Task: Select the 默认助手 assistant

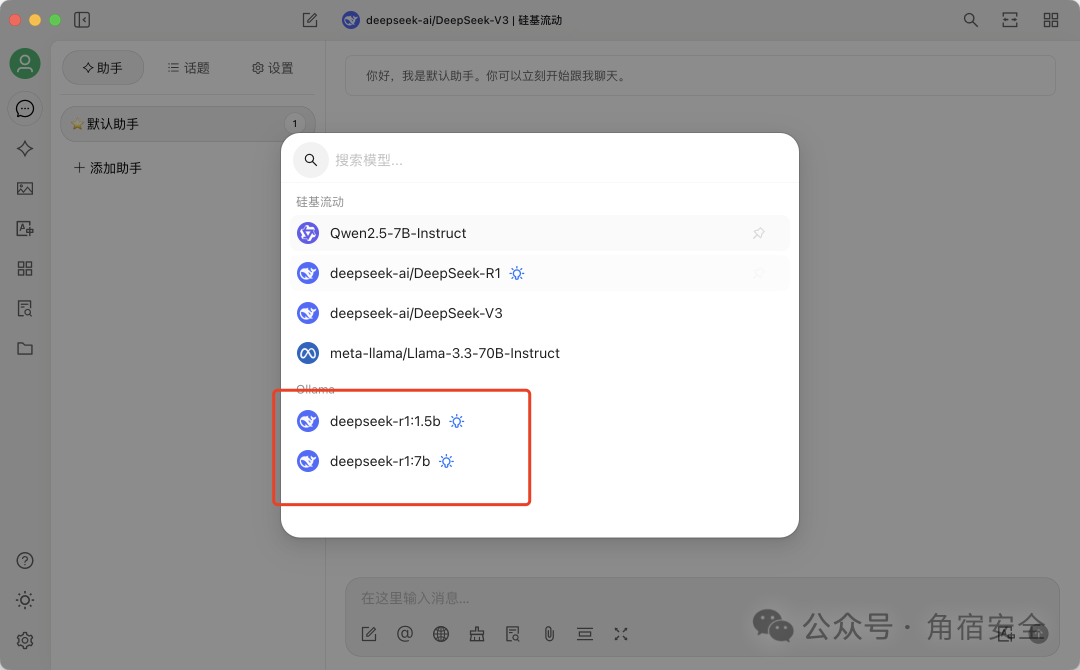Action: (x=187, y=124)
